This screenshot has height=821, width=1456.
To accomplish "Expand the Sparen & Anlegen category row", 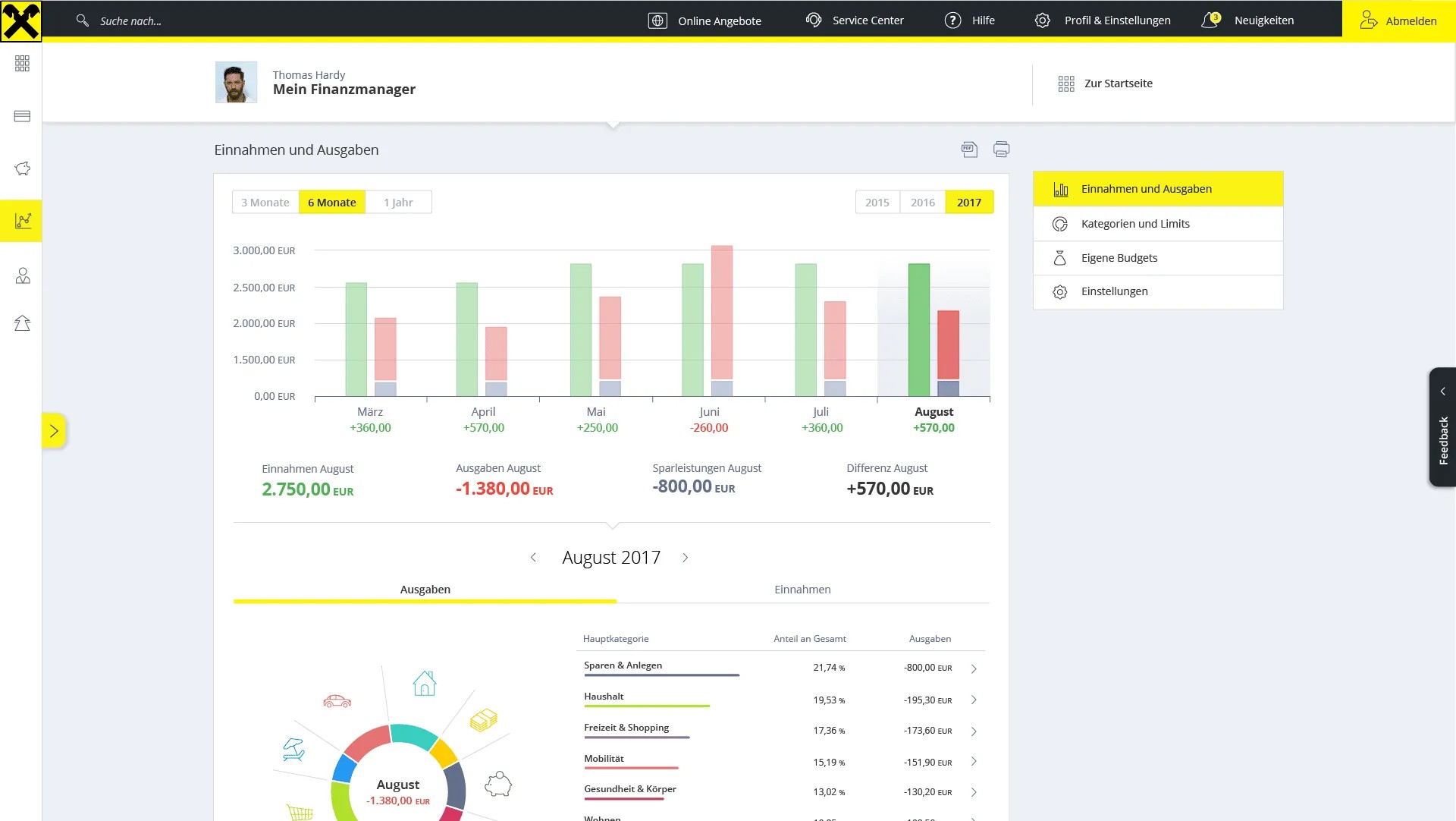I will tap(974, 668).
